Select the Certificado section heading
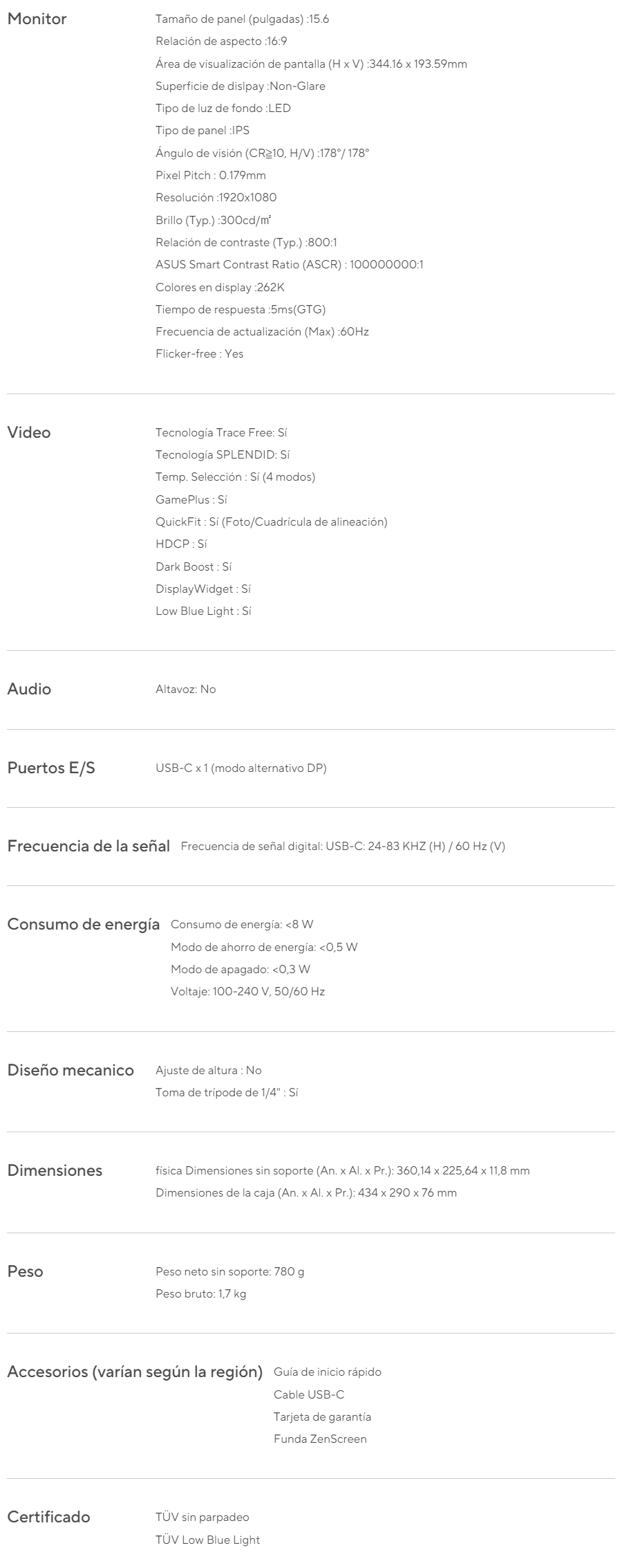Viewport: 622px width, 1568px height. coord(48,1518)
